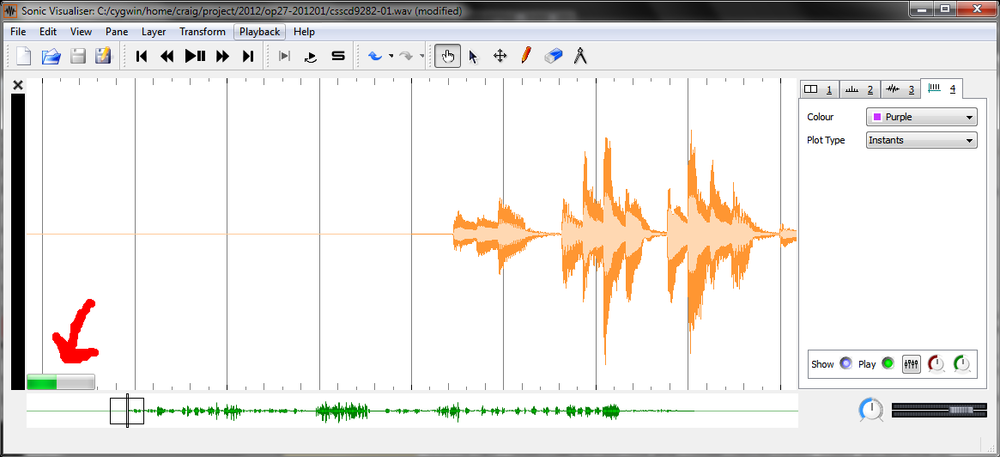The image size is (1000, 457).
Task: Open the Undo history dropdown arrow
Action: click(x=391, y=56)
